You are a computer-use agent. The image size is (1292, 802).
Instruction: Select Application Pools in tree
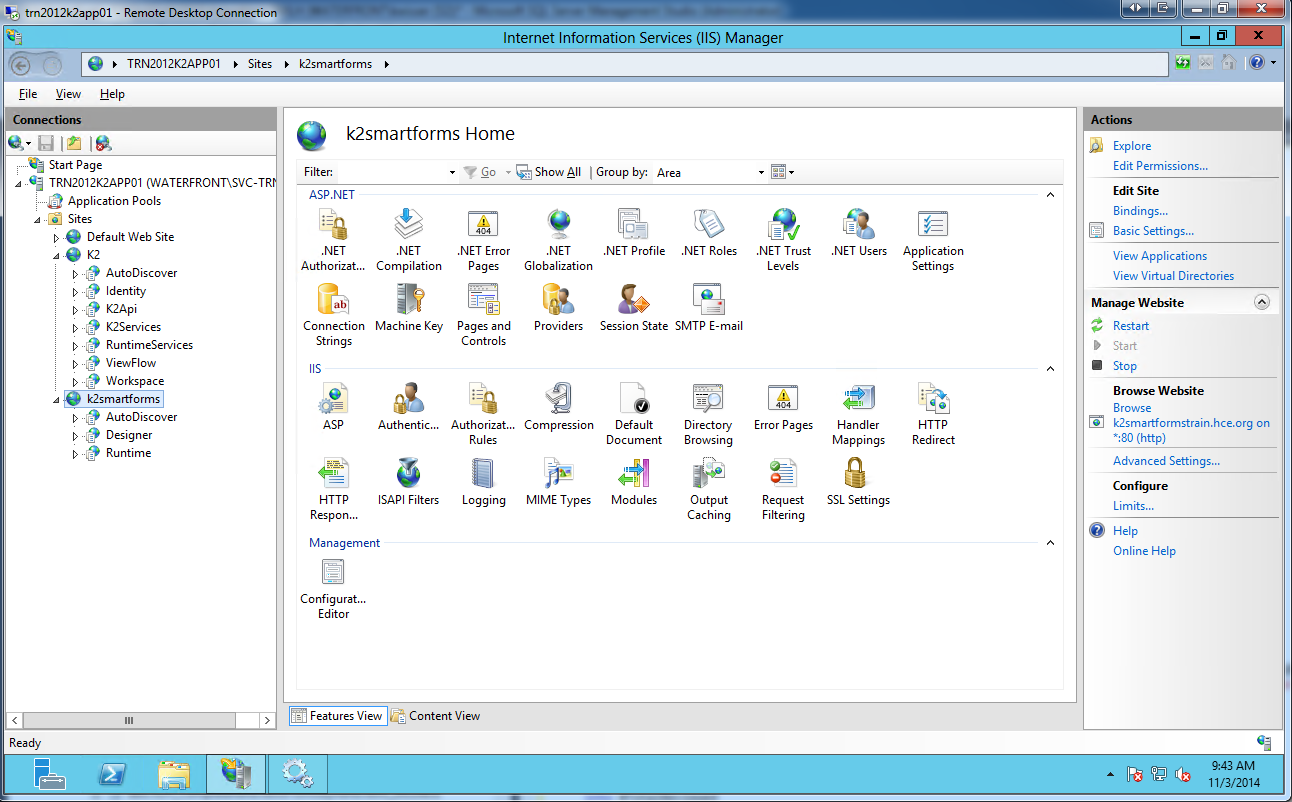[x=114, y=201]
